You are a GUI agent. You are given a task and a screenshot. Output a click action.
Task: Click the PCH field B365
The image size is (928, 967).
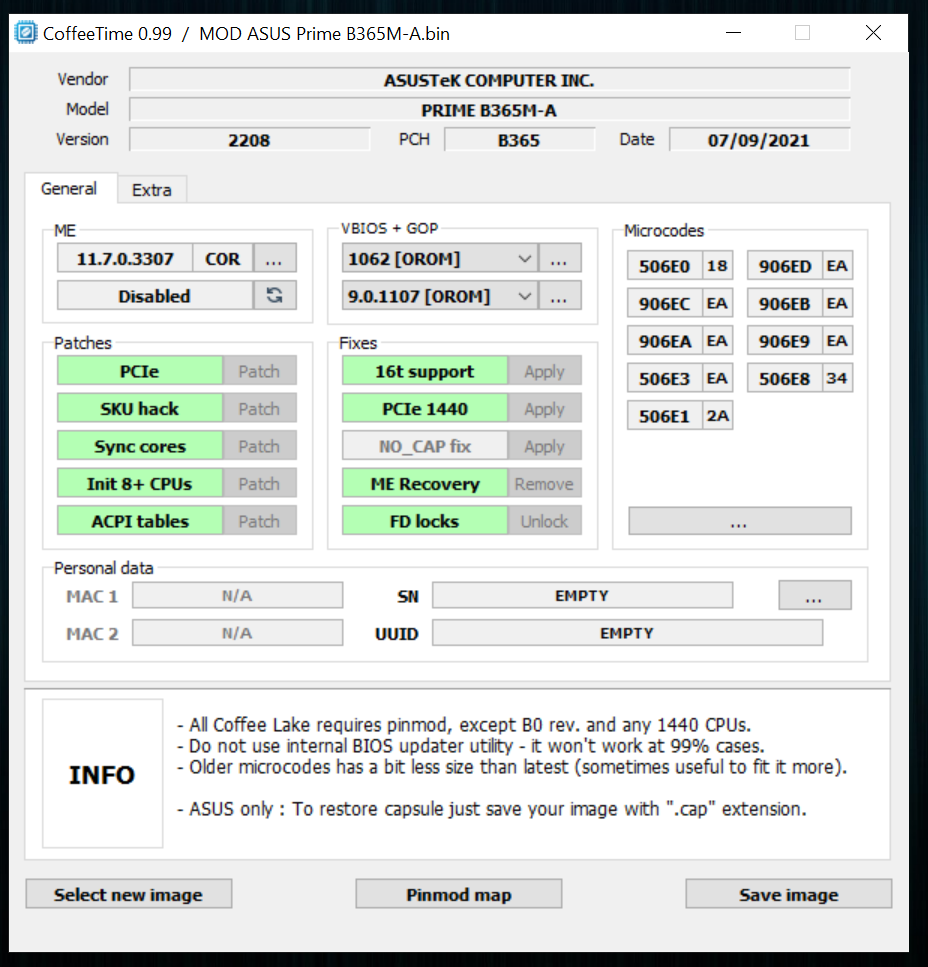tap(519, 139)
